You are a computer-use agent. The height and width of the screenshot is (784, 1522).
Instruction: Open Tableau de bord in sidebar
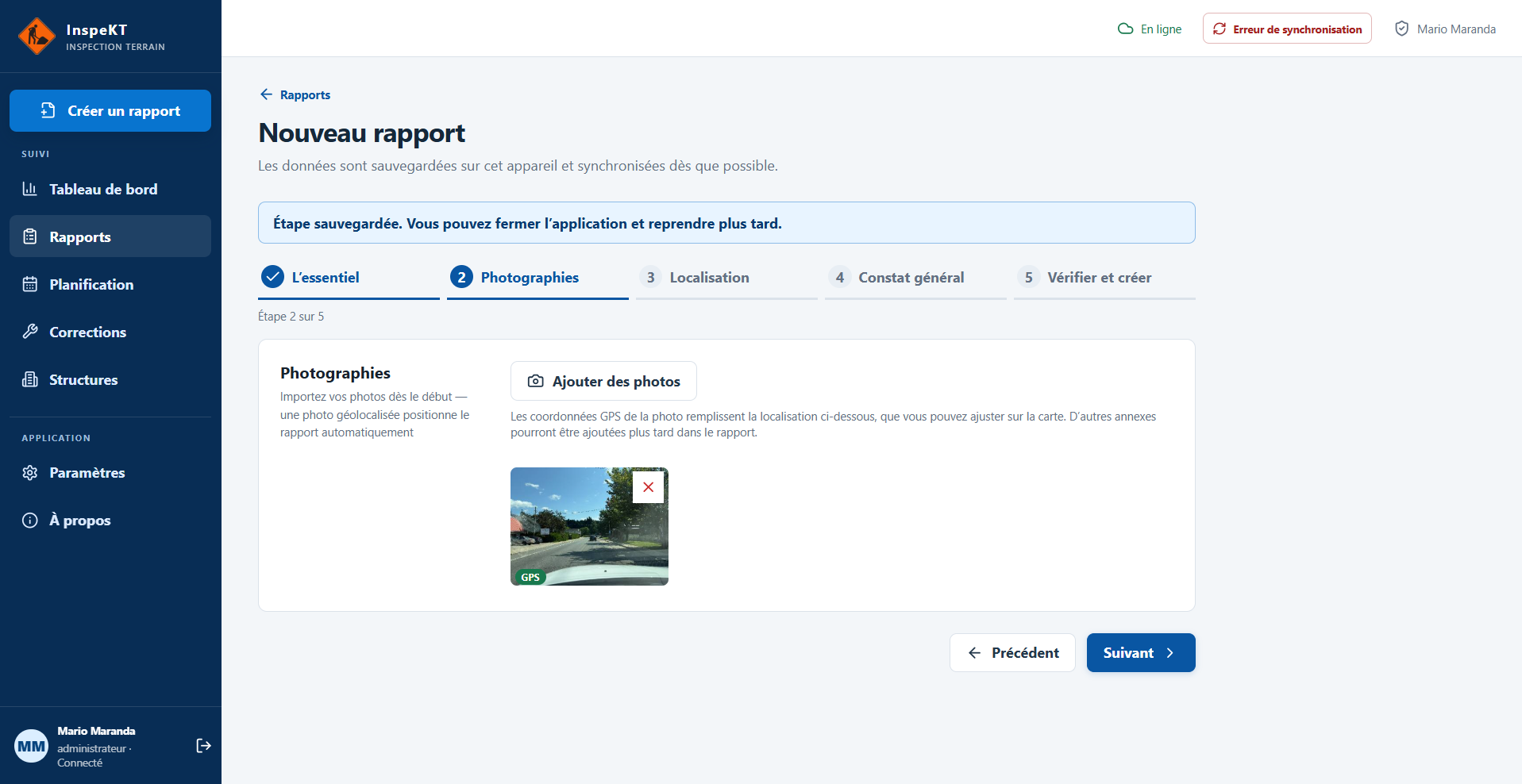[110, 189]
